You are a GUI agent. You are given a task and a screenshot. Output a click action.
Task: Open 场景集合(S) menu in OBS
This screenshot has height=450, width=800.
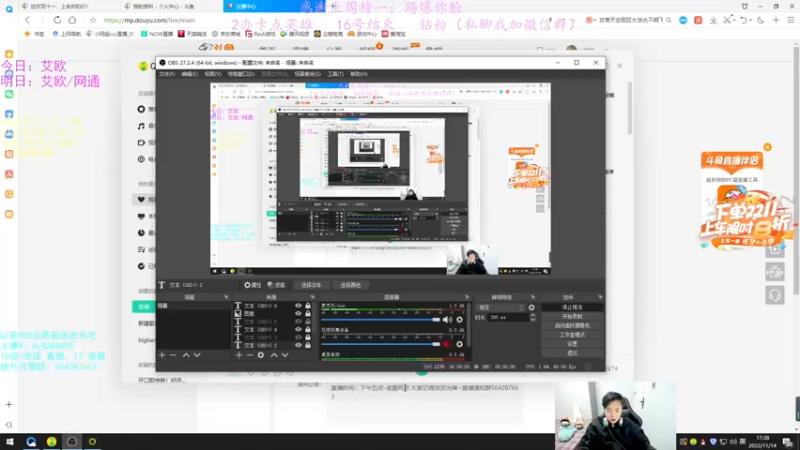click(308, 74)
